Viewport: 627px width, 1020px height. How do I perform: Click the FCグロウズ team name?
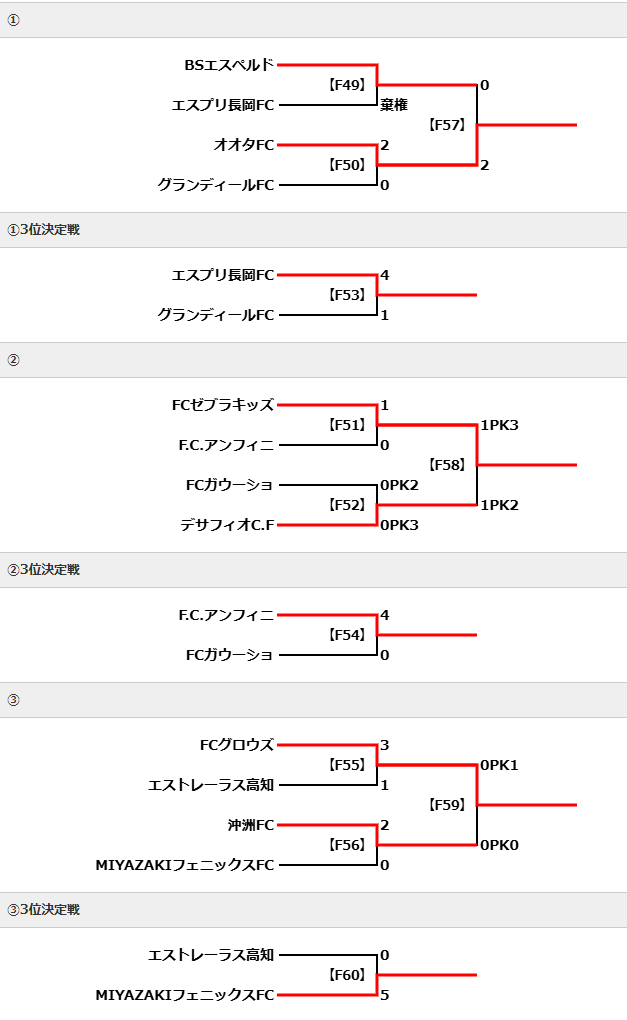[236, 745]
